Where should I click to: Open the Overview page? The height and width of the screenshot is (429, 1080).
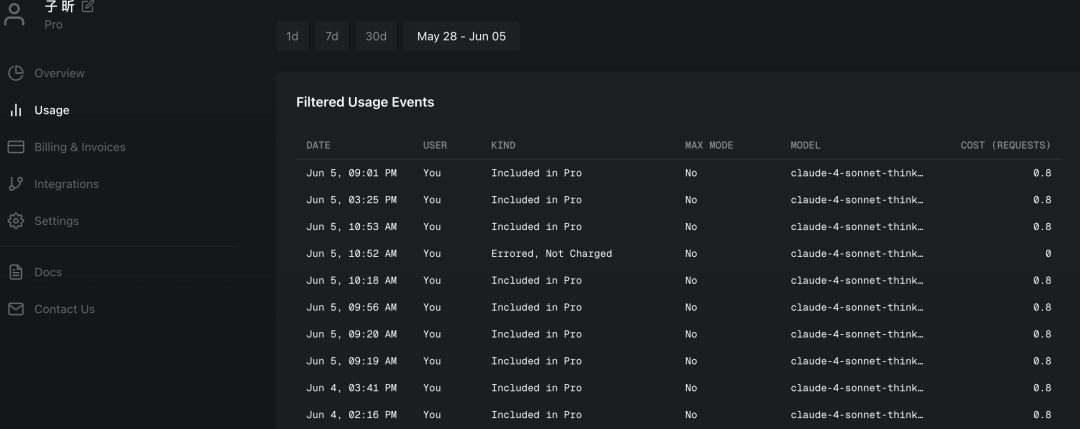pyautogui.click(x=59, y=73)
